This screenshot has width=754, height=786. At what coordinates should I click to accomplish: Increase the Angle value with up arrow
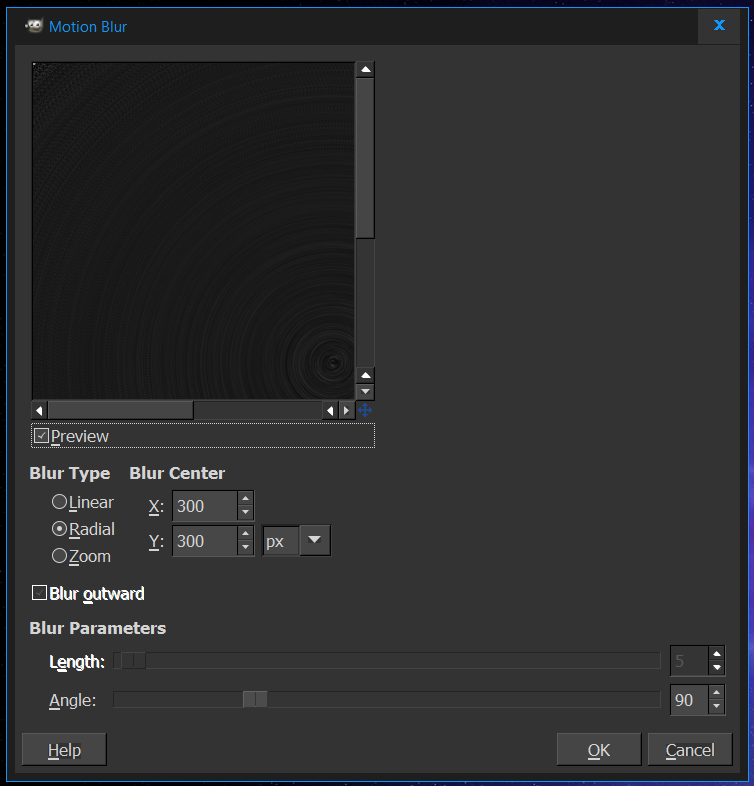[717, 693]
